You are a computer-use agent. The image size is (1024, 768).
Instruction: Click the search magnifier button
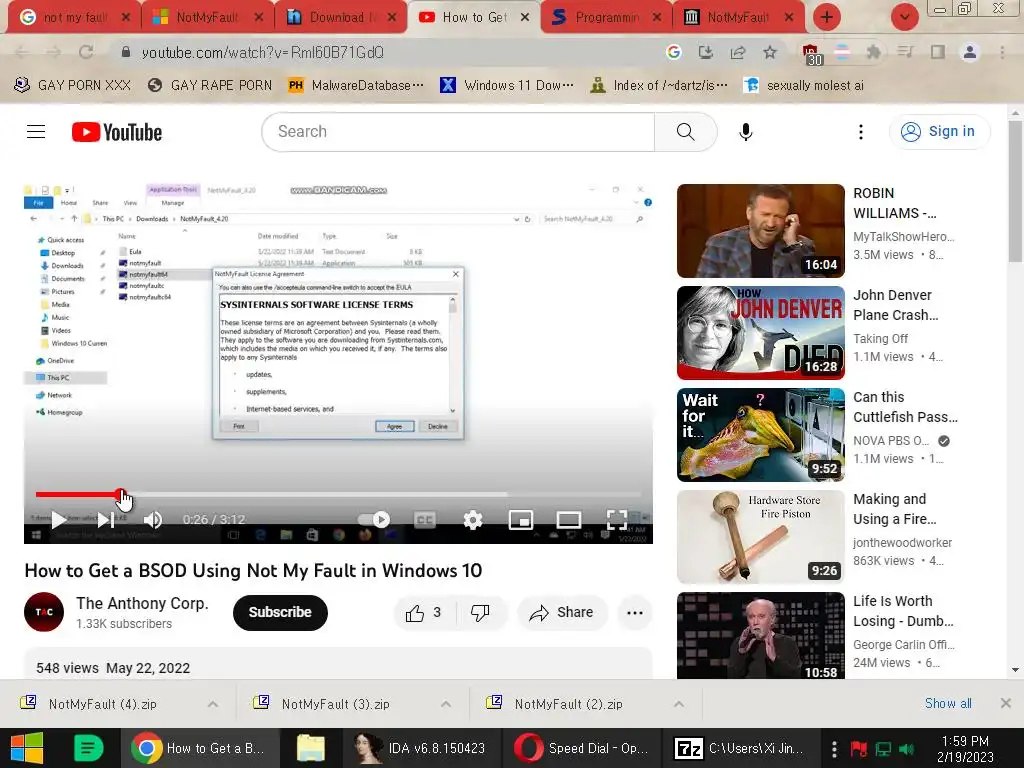point(686,132)
